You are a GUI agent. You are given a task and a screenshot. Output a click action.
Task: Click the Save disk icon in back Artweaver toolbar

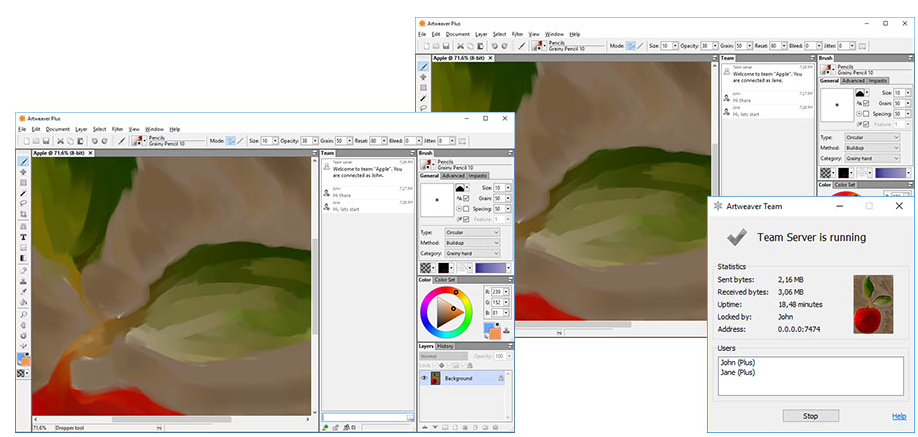coord(446,46)
